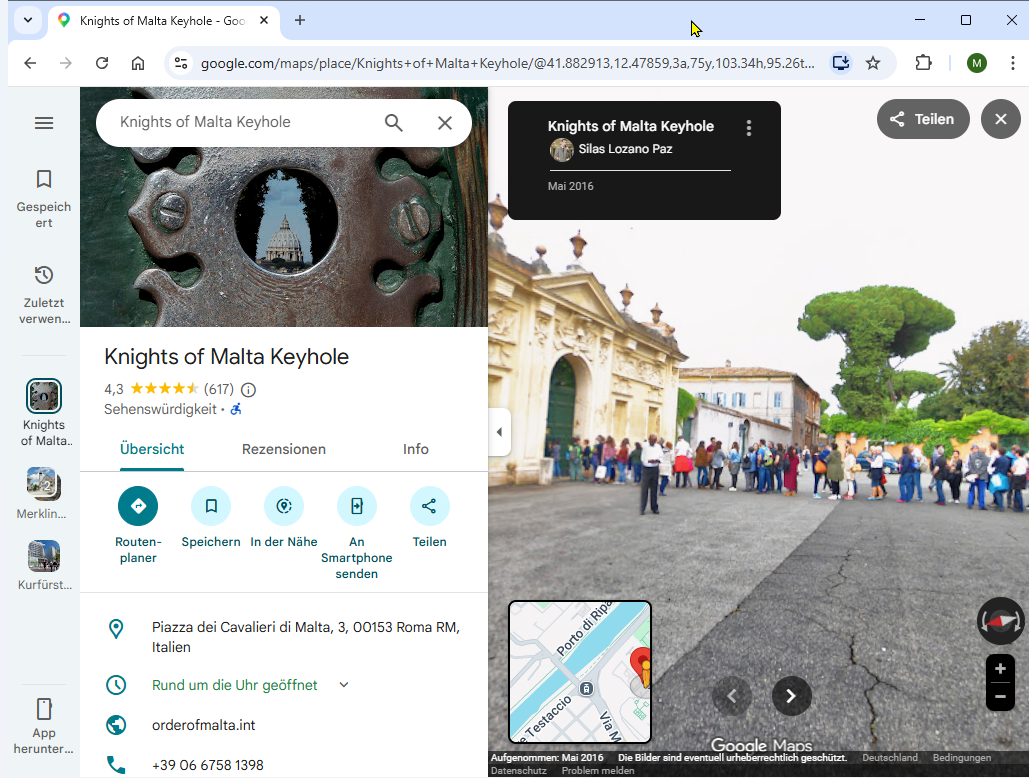Zoom out with the minus button
Screen dimensions: 1029x778
1000,697
